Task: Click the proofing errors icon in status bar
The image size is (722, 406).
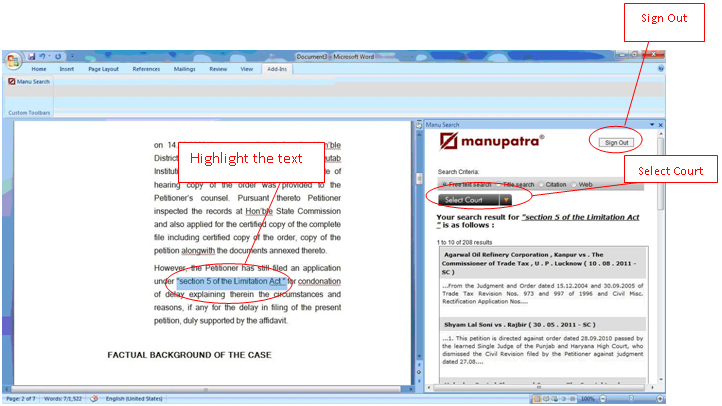Action: (x=94, y=398)
